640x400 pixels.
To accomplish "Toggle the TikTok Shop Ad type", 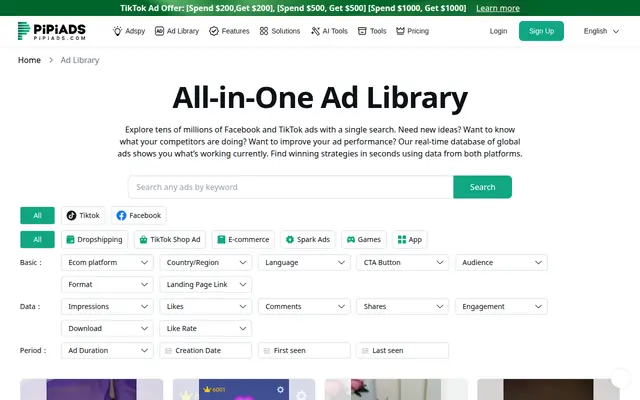I will pos(170,240).
